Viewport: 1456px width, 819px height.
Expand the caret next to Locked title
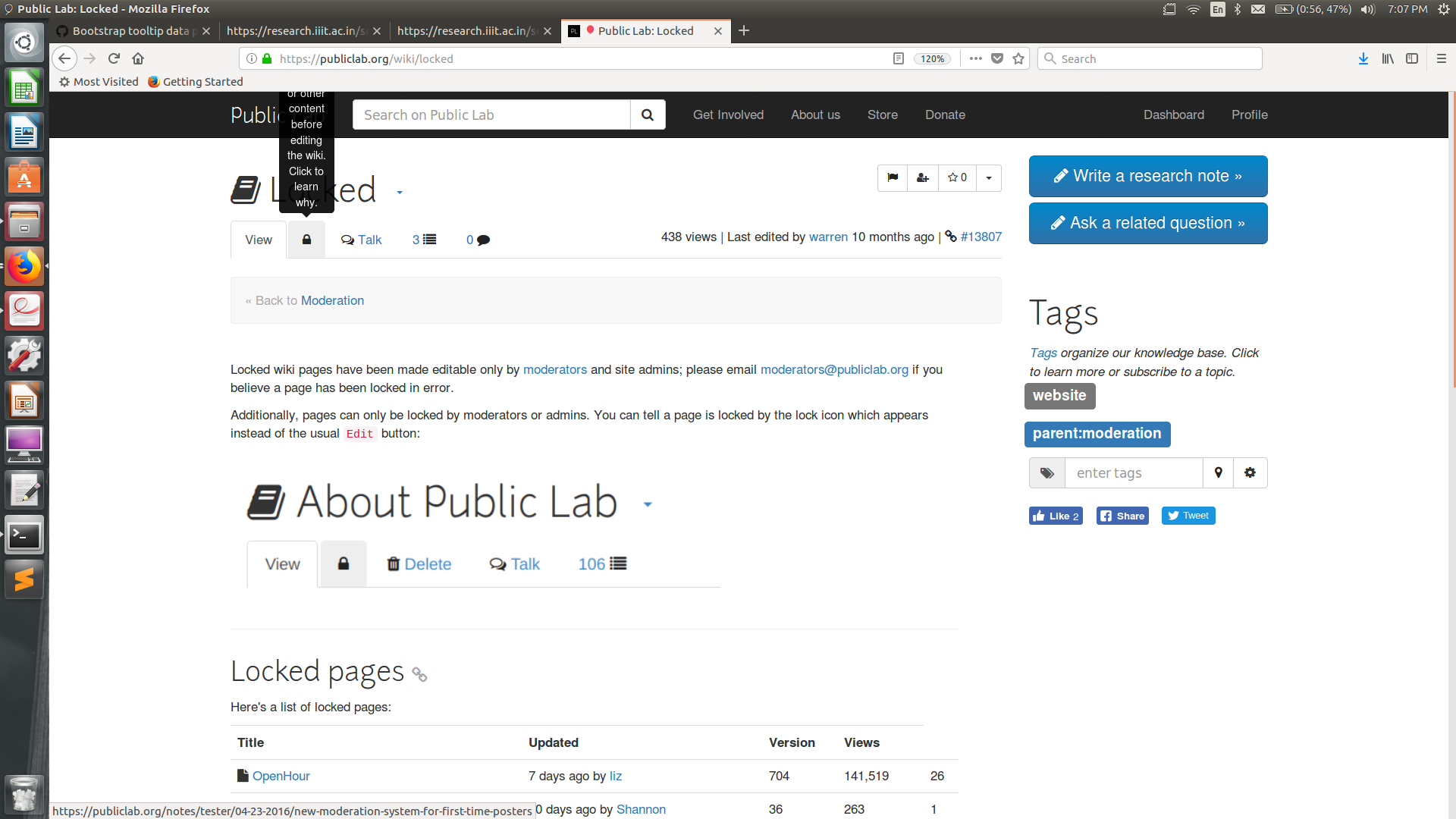point(400,193)
